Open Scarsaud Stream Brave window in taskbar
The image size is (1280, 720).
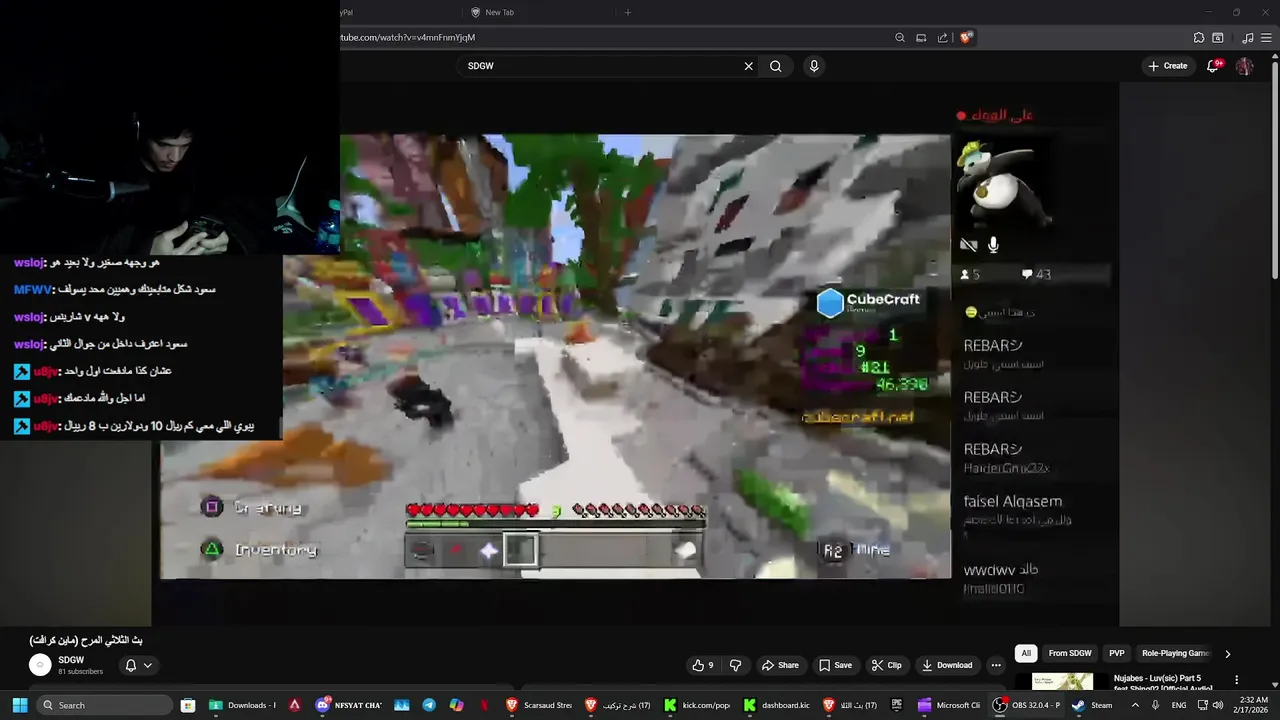click(x=540, y=705)
